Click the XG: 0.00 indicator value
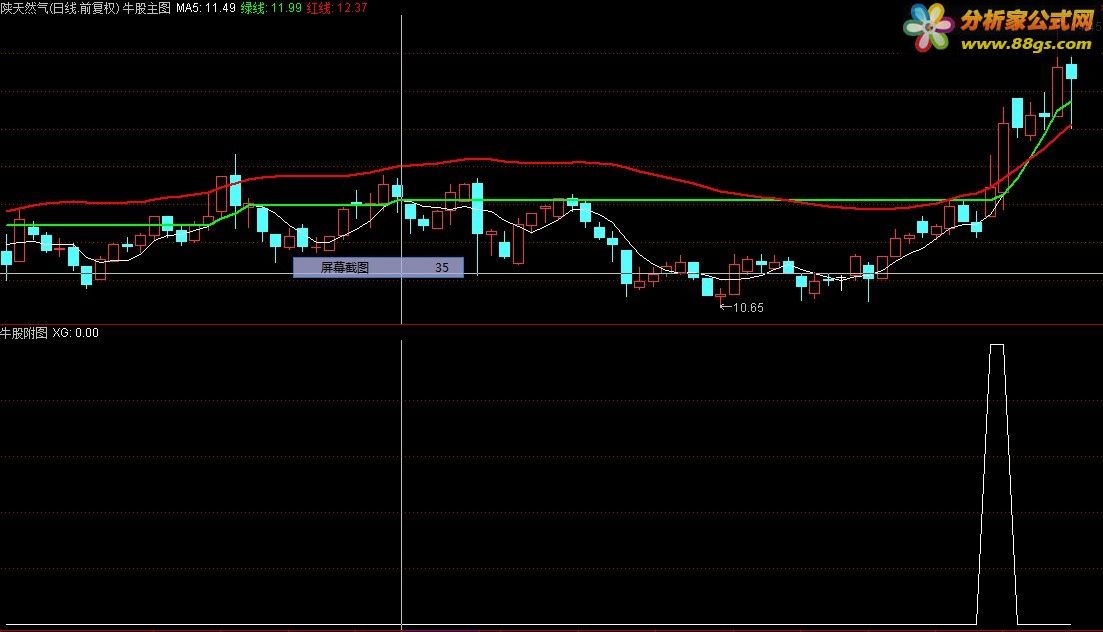Image resolution: width=1103 pixels, height=632 pixels. coord(76,333)
